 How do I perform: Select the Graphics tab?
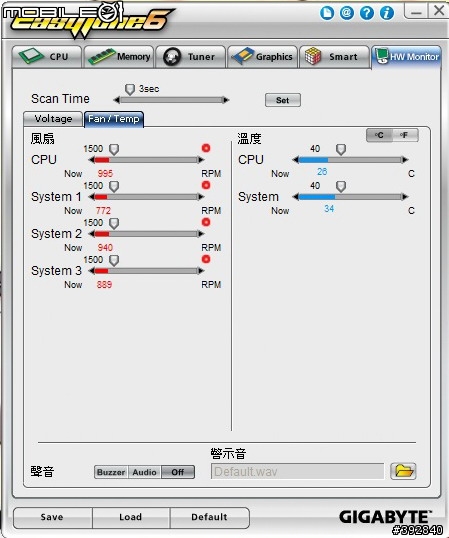click(263, 56)
